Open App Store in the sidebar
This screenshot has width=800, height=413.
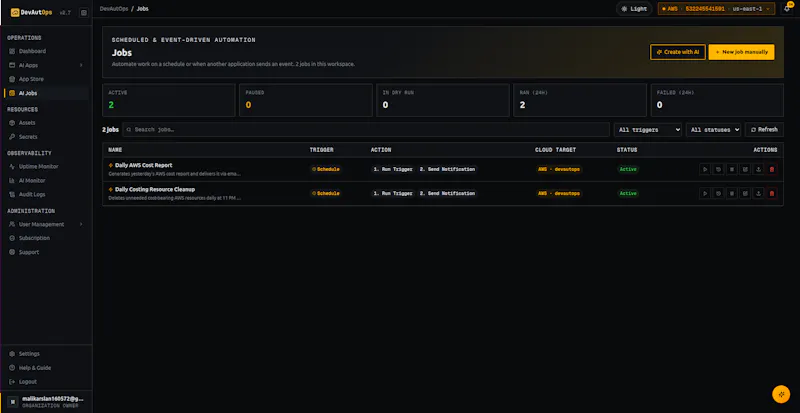click(46, 79)
